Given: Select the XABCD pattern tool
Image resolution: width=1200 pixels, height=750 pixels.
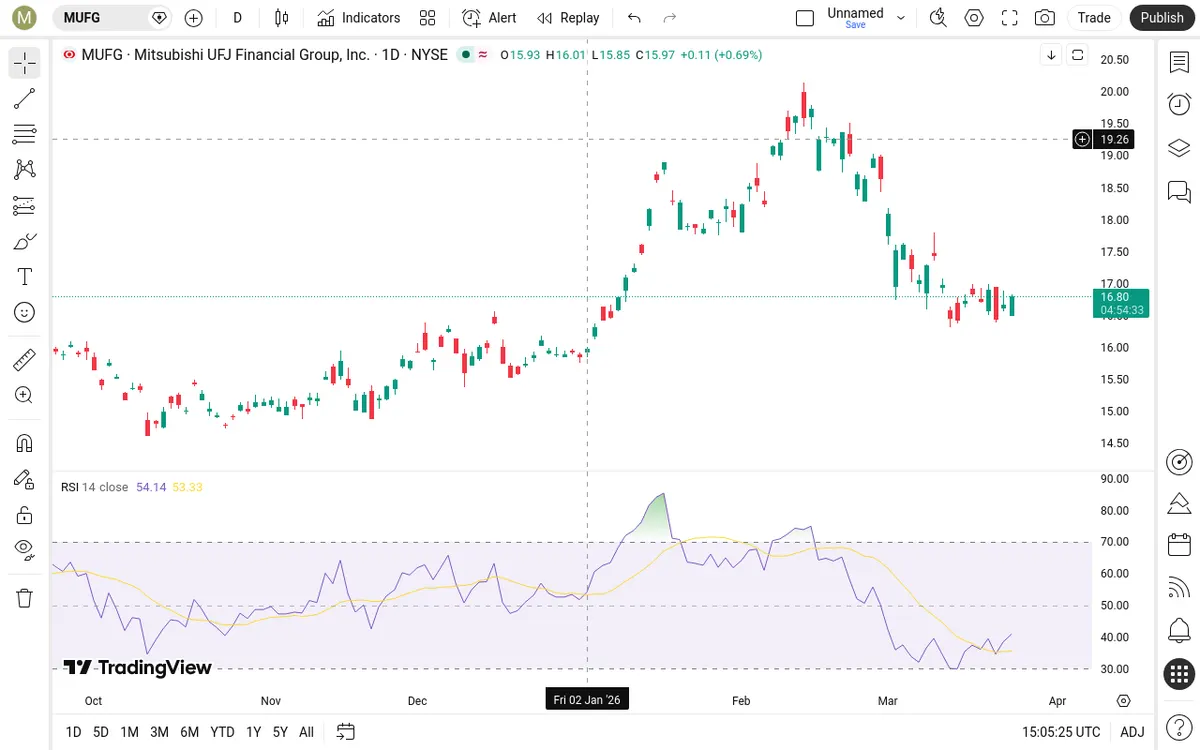Looking at the screenshot, I should [x=25, y=170].
